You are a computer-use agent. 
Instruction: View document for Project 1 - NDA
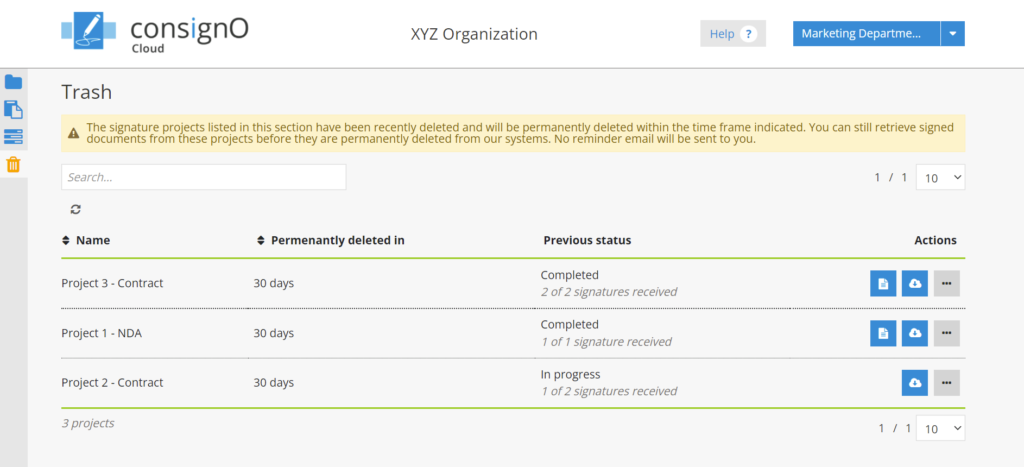883,333
